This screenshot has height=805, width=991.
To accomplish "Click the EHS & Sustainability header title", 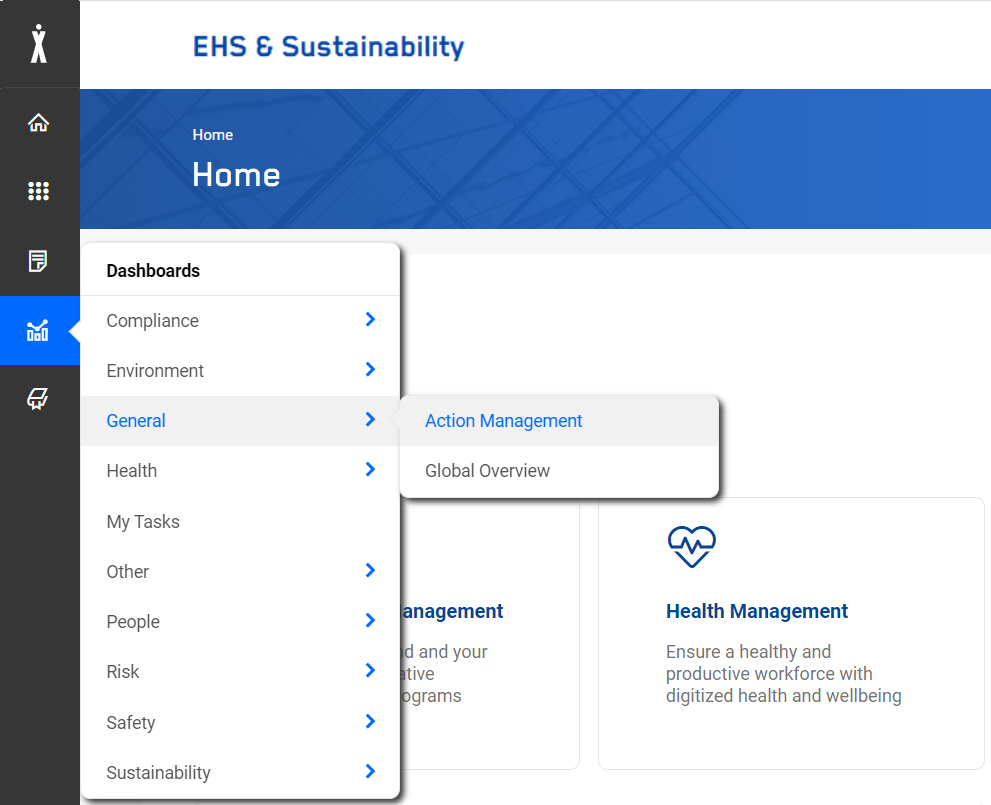I will (328, 46).
